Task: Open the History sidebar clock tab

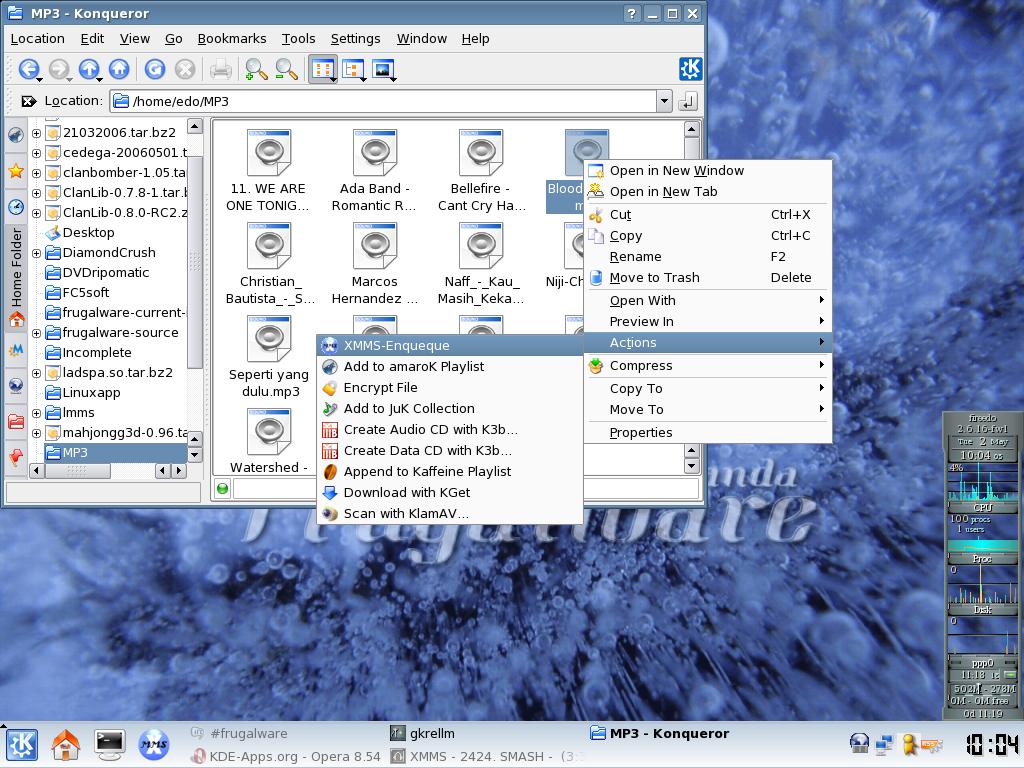Action: 16,207
